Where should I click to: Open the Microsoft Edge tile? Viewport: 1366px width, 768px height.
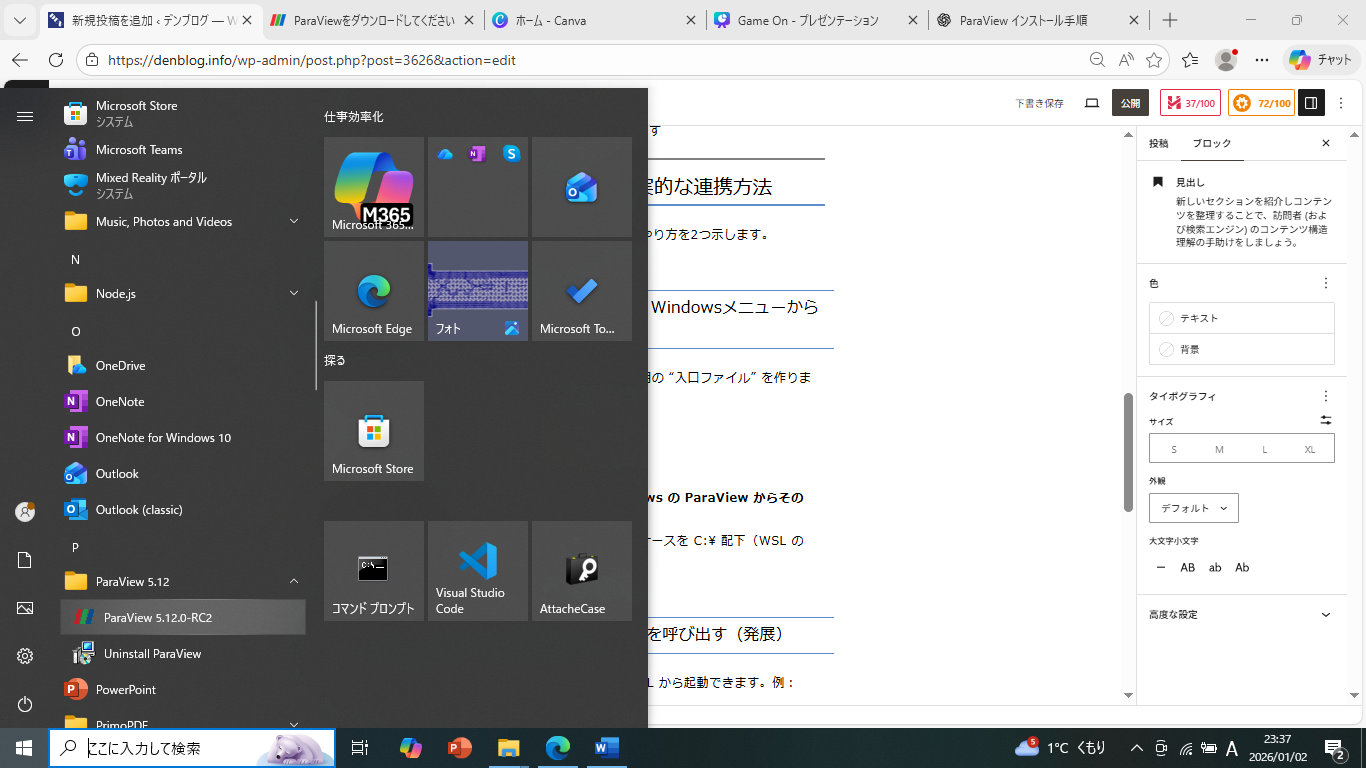pyautogui.click(x=374, y=291)
